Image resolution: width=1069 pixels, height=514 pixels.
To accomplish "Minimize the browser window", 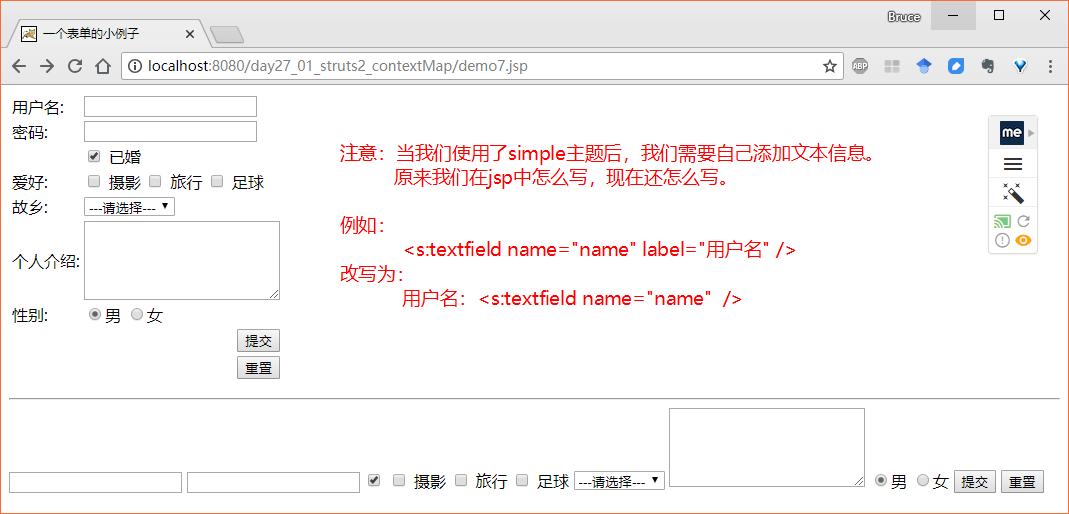I will tap(952, 16).
